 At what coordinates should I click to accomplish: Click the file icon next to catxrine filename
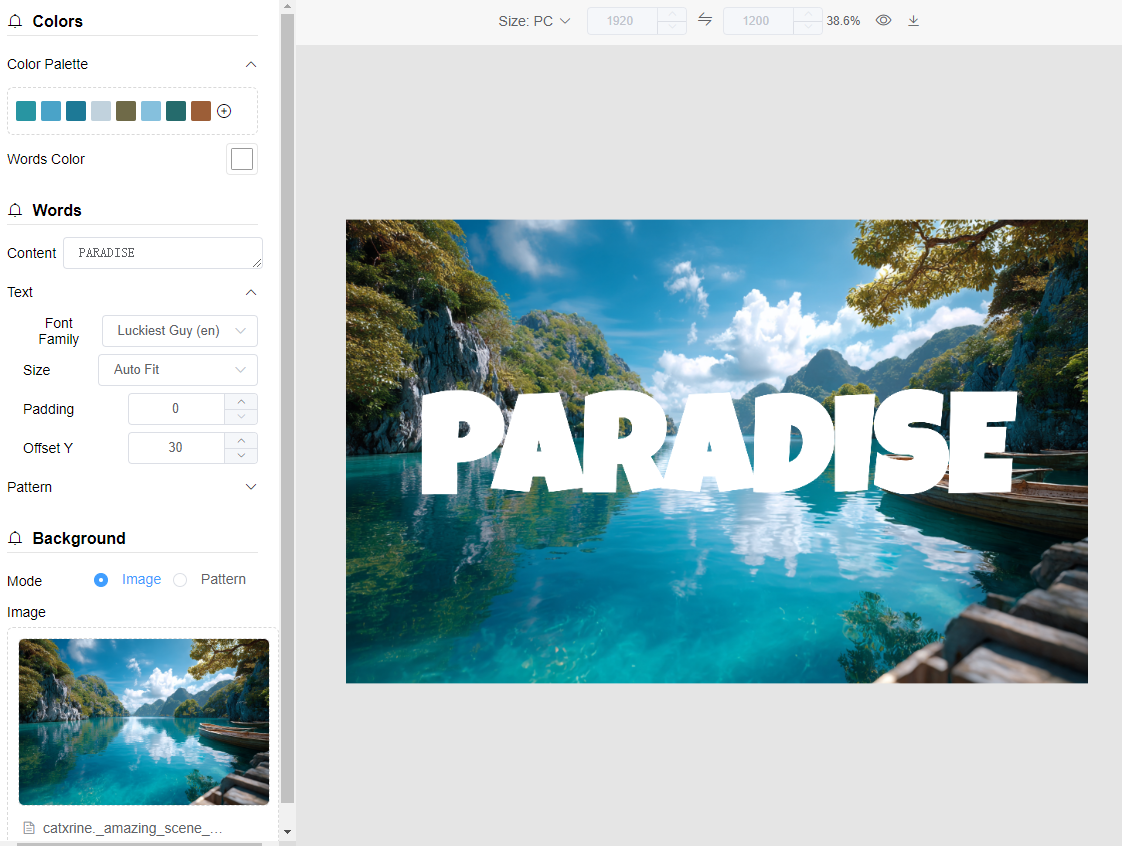(x=29, y=828)
